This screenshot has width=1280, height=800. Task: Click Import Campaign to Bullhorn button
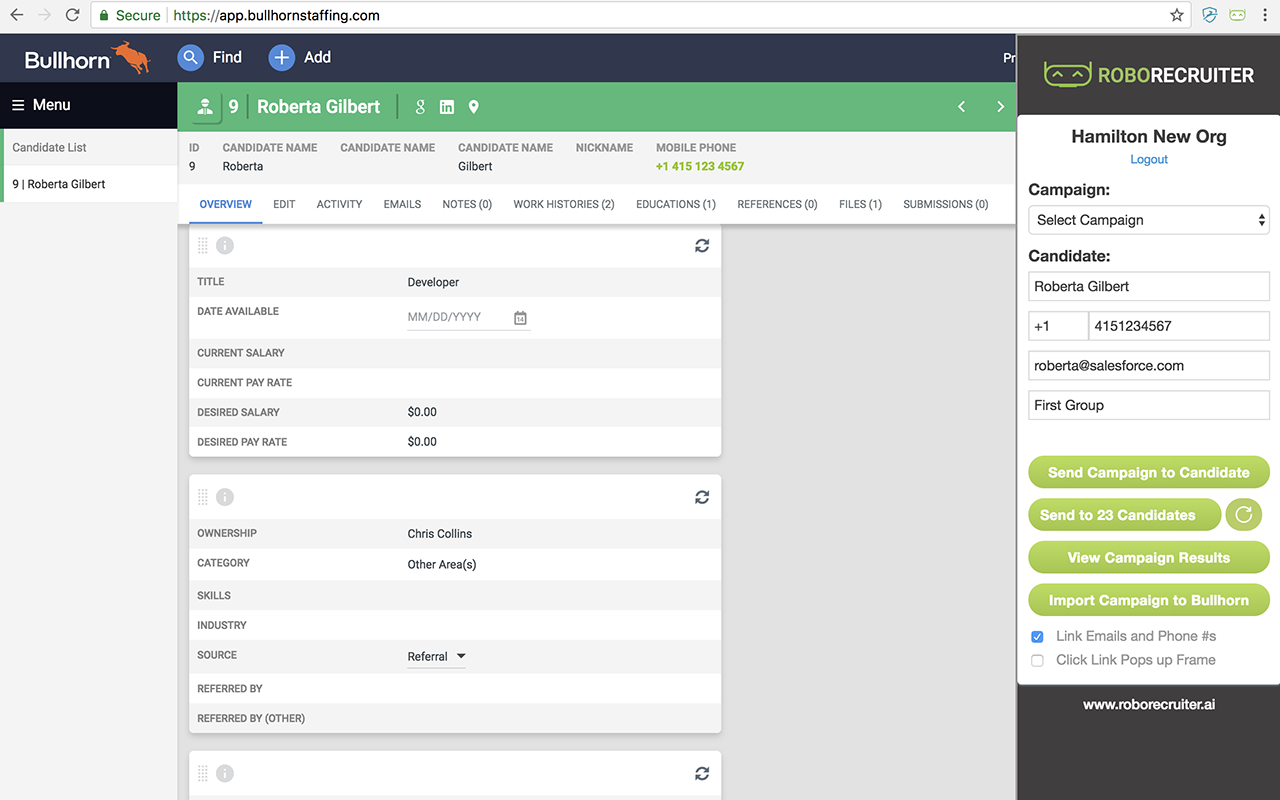point(1149,600)
